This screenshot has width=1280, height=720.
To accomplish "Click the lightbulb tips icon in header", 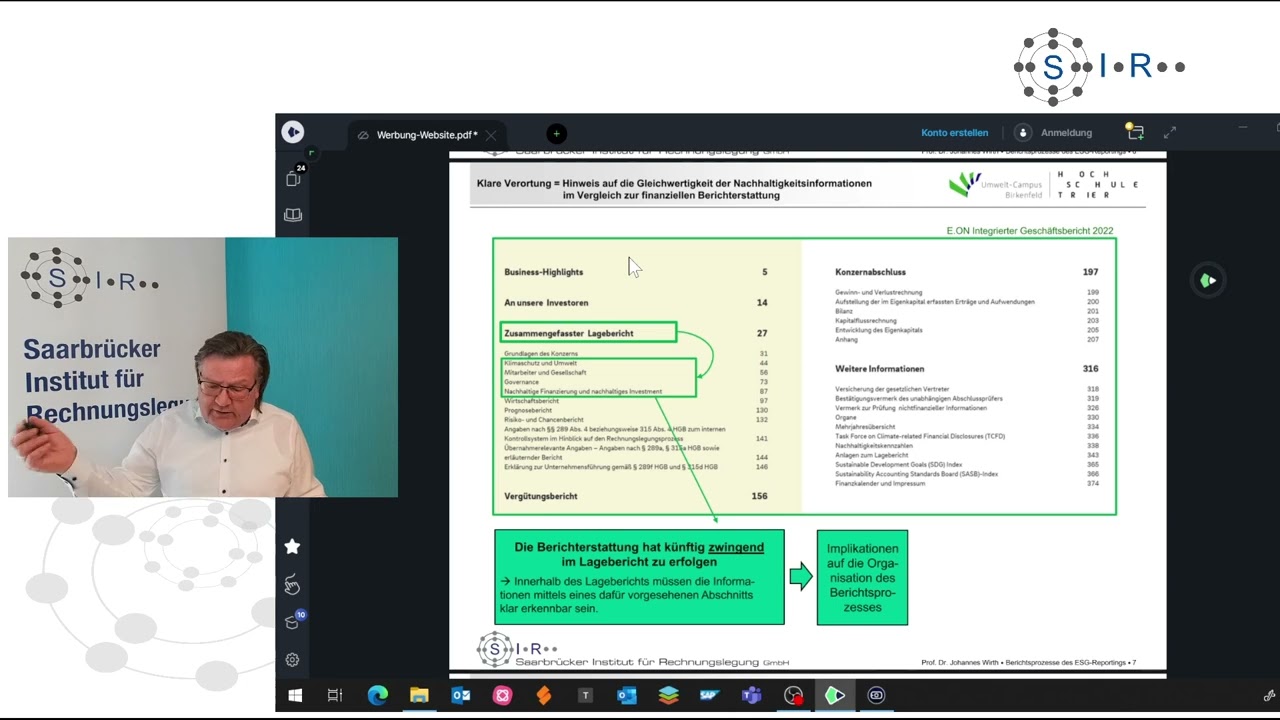I will (x=1134, y=132).
